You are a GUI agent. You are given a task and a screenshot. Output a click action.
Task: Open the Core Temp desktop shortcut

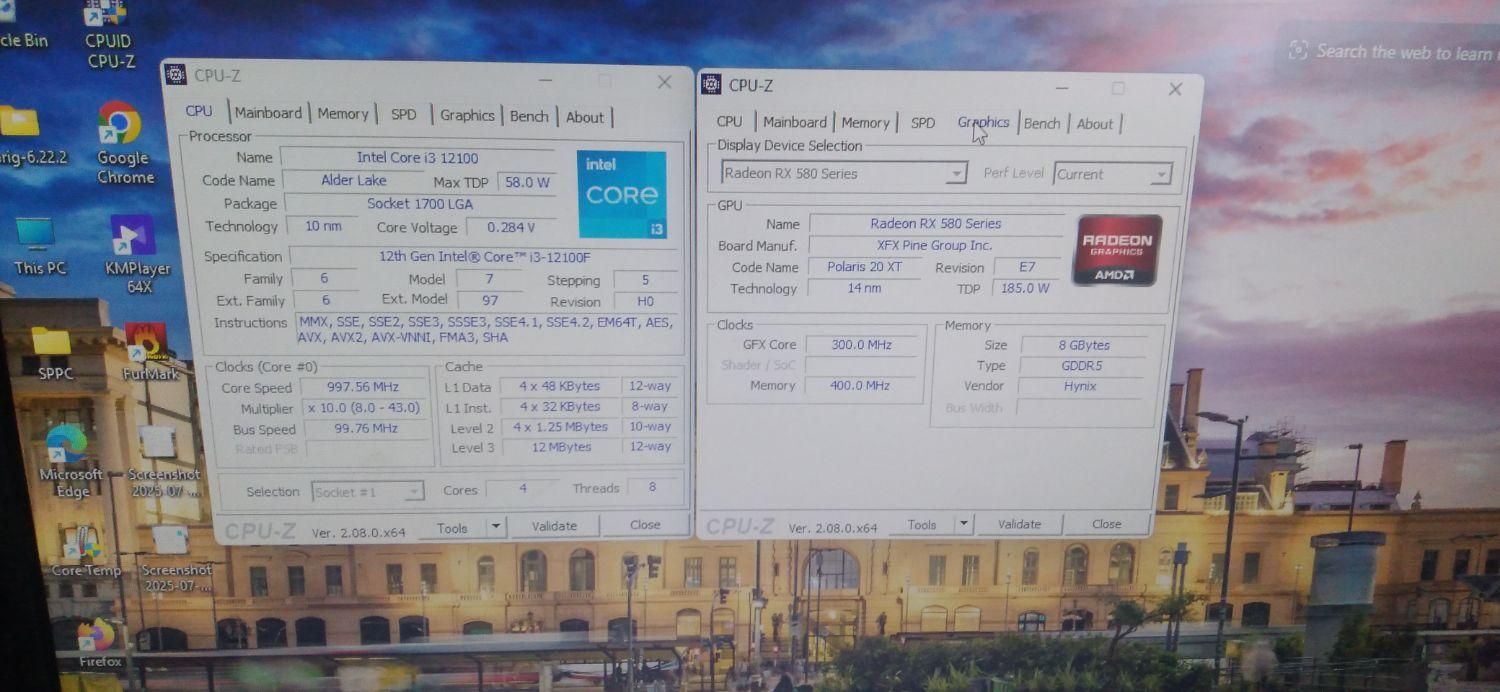(x=84, y=550)
